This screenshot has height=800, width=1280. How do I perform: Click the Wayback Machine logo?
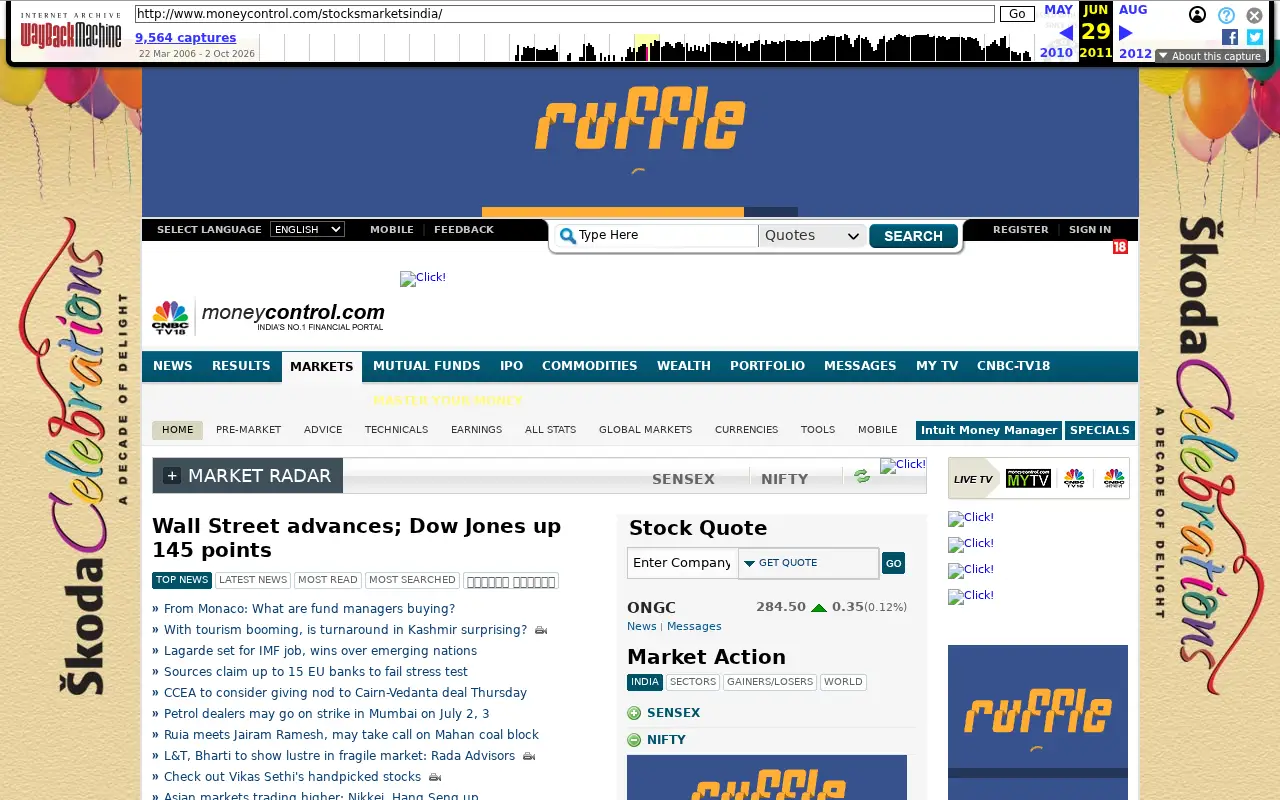[71, 30]
